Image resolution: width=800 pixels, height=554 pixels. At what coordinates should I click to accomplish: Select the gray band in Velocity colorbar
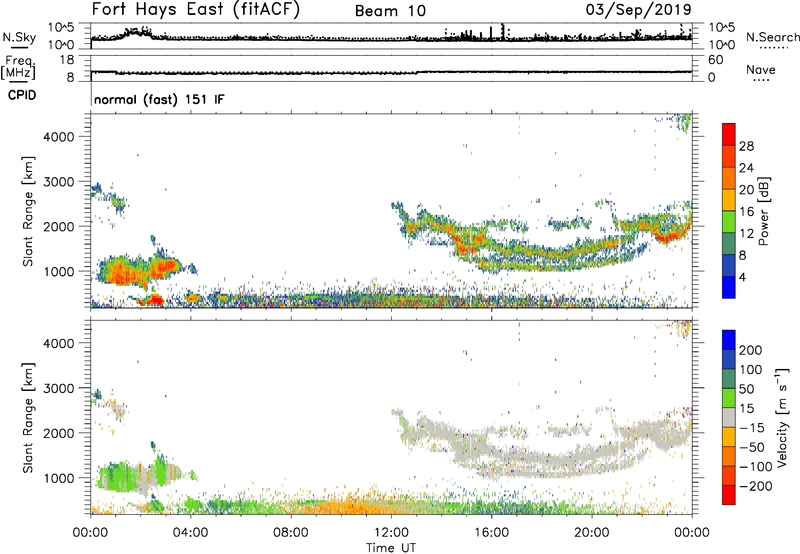[729, 417]
